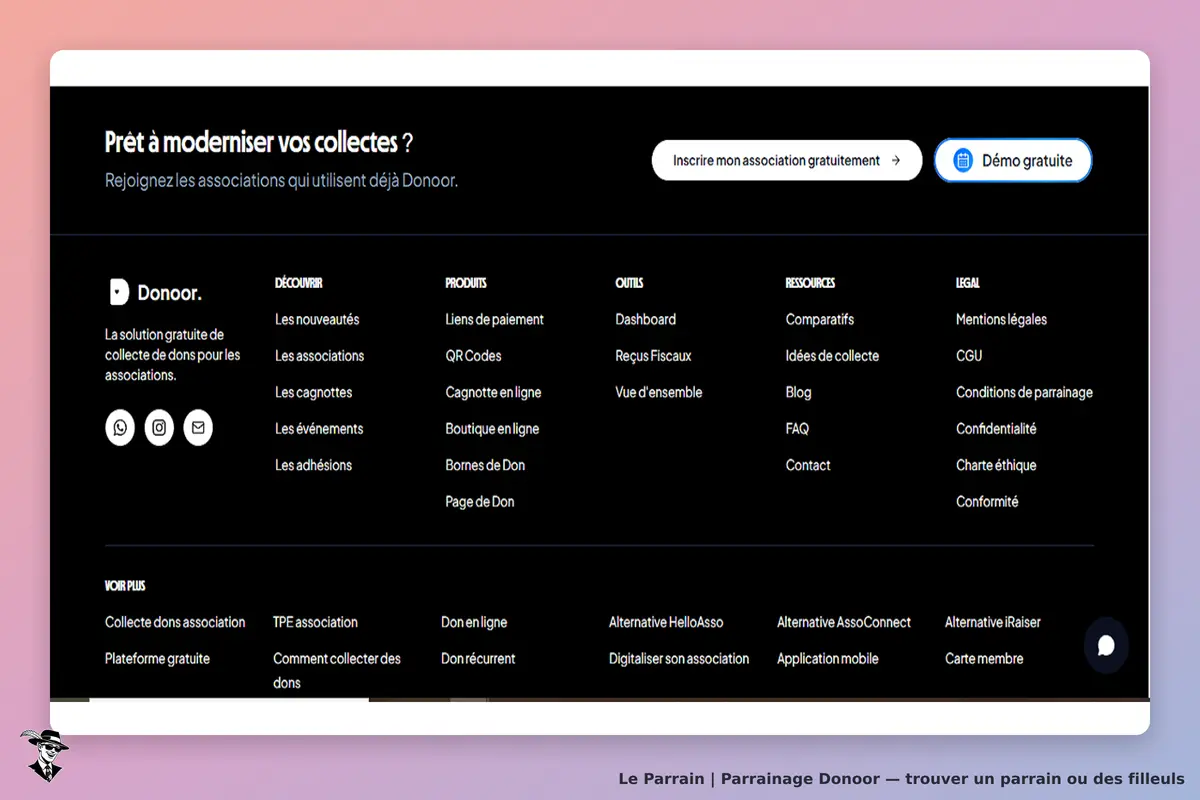This screenshot has height=800, width=1200.
Task: Open 'Comment collecter des dons' link
Action: [337, 671]
